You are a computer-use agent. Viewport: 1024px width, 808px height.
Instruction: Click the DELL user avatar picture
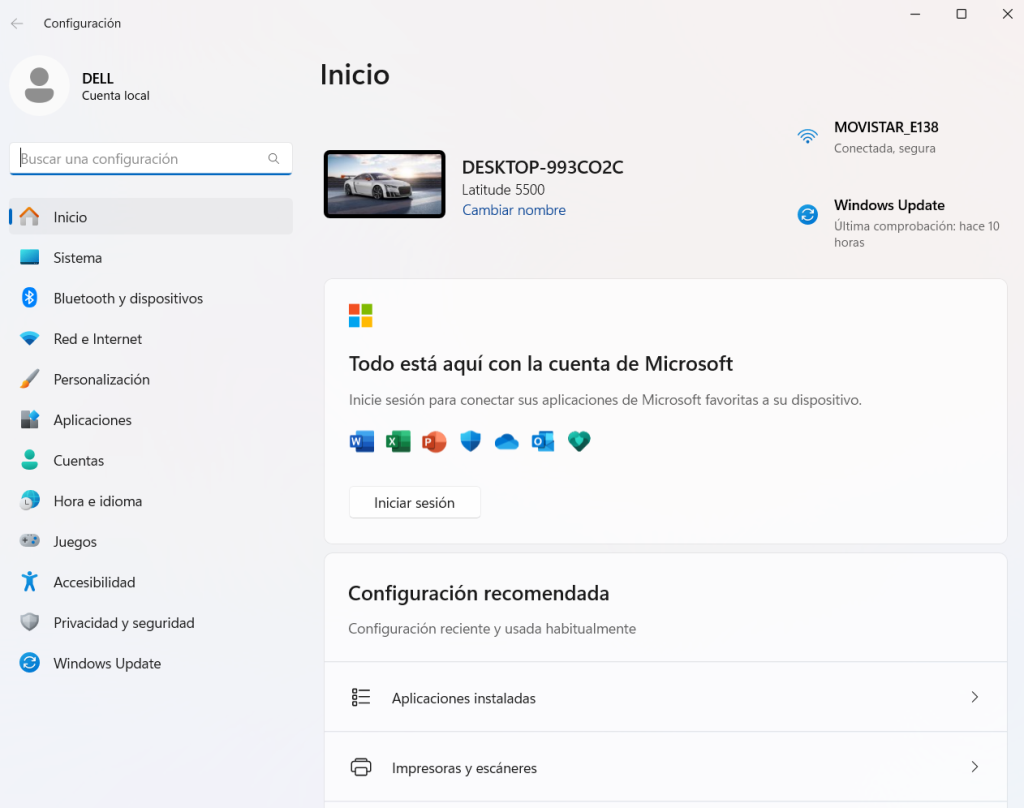pyautogui.click(x=39, y=86)
